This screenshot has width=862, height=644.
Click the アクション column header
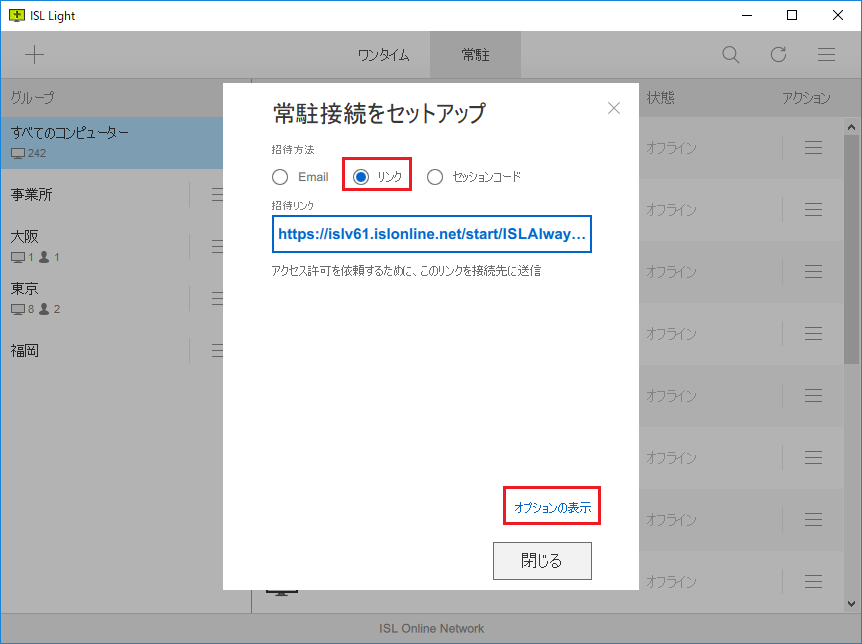coord(806,98)
